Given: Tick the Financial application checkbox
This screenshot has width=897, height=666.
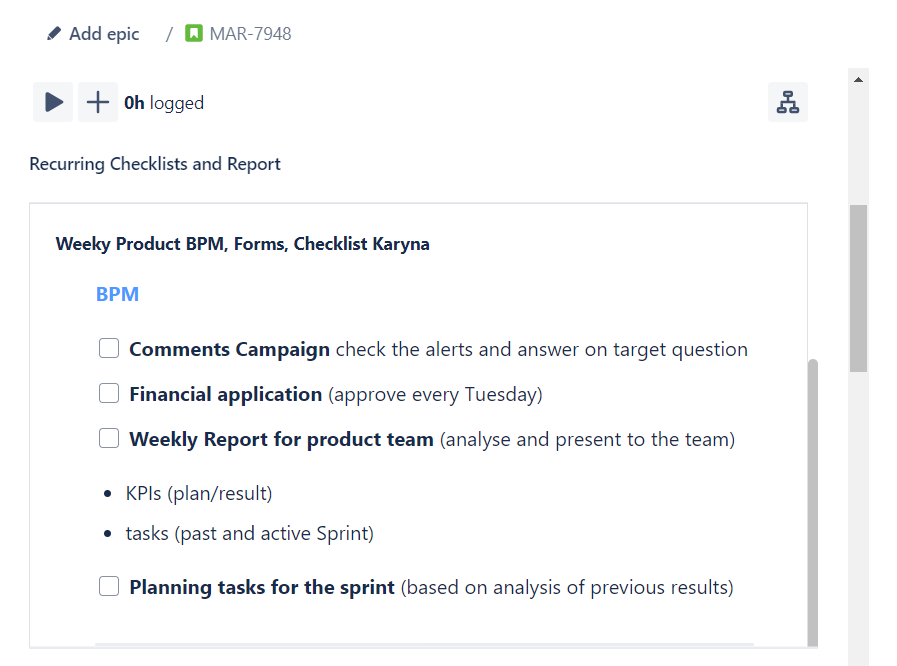Looking at the screenshot, I should (109, 393).
